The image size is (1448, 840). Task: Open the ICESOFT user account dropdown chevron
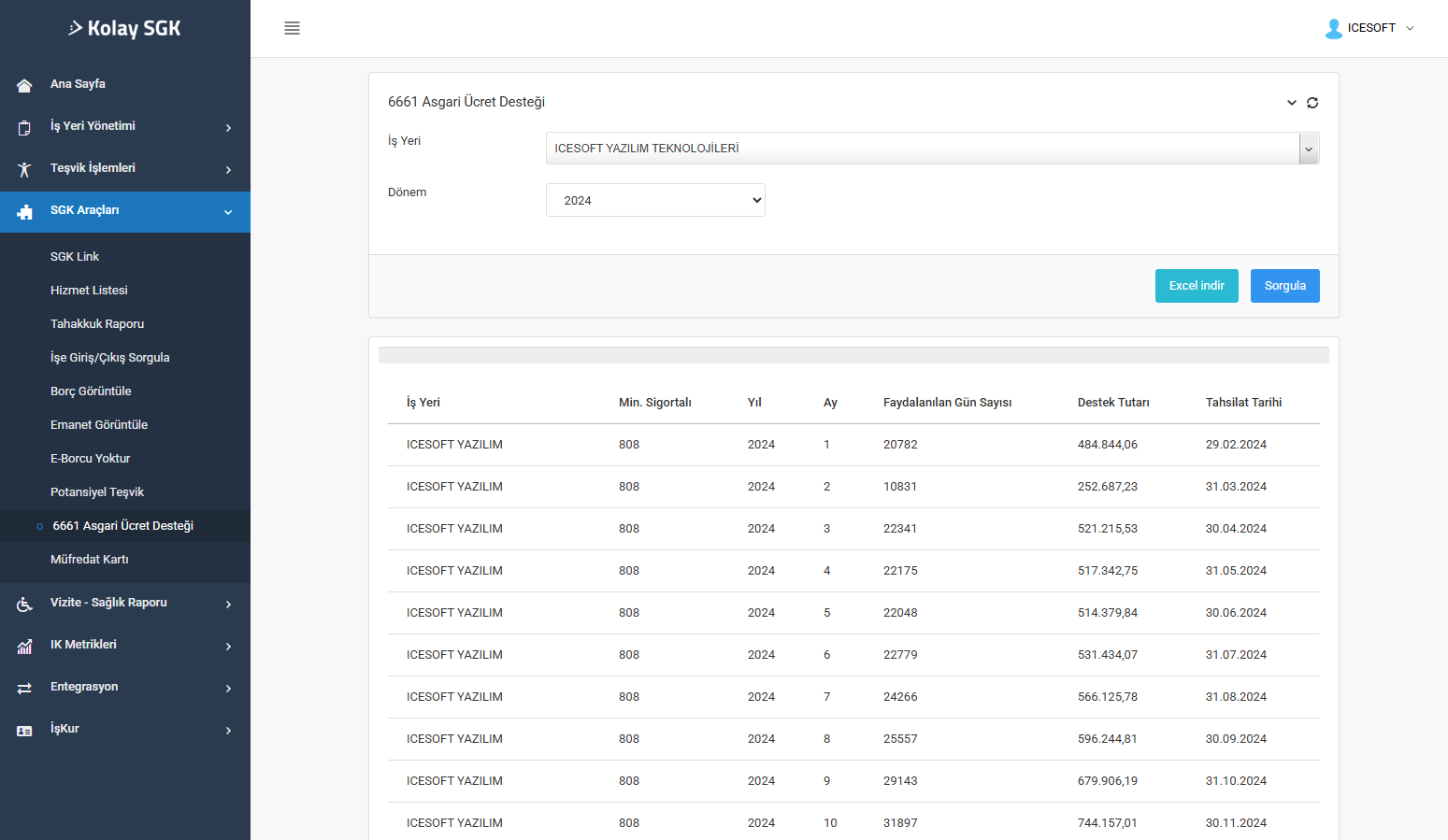pyautogui.click(x=1410, y=28)
